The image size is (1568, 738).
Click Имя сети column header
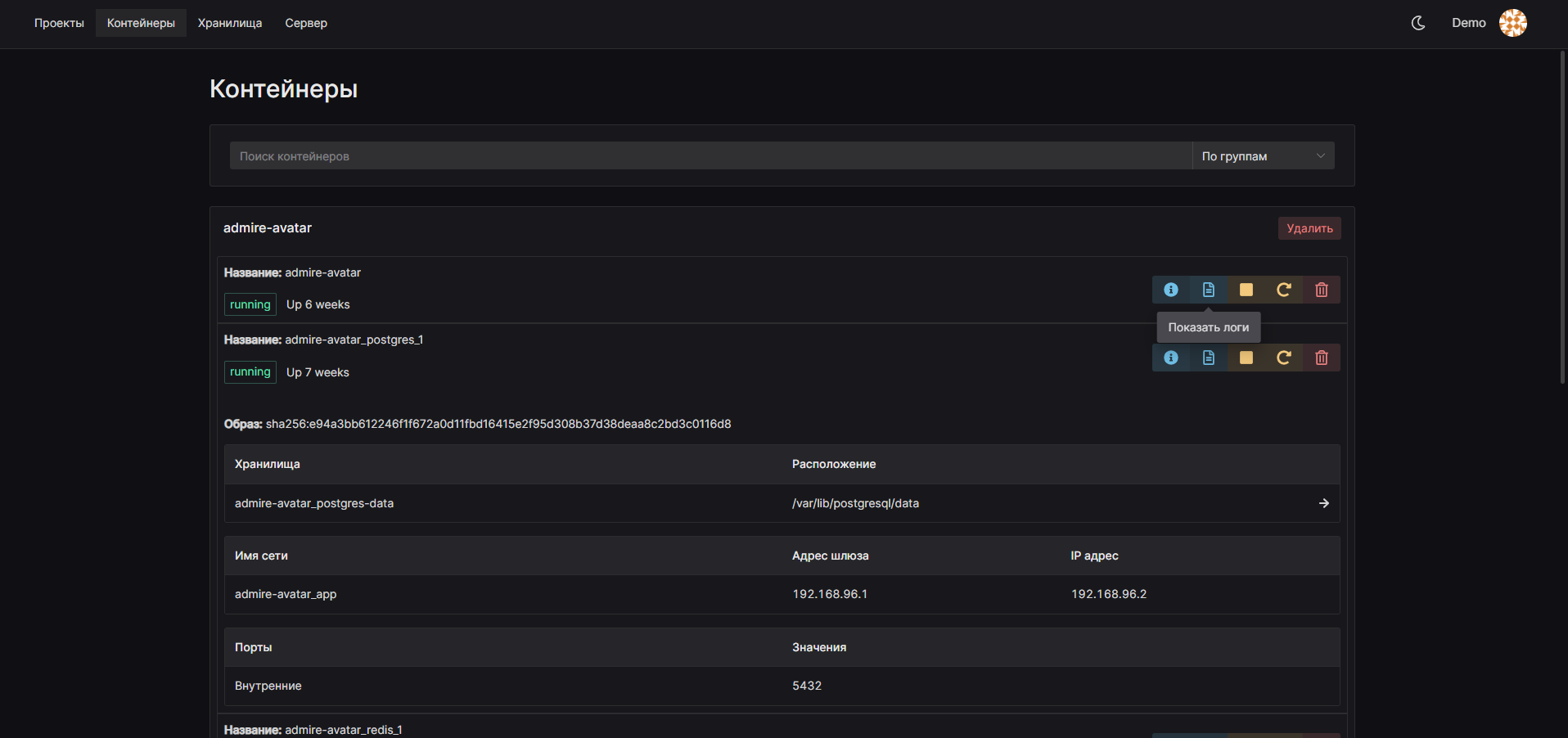261,556
